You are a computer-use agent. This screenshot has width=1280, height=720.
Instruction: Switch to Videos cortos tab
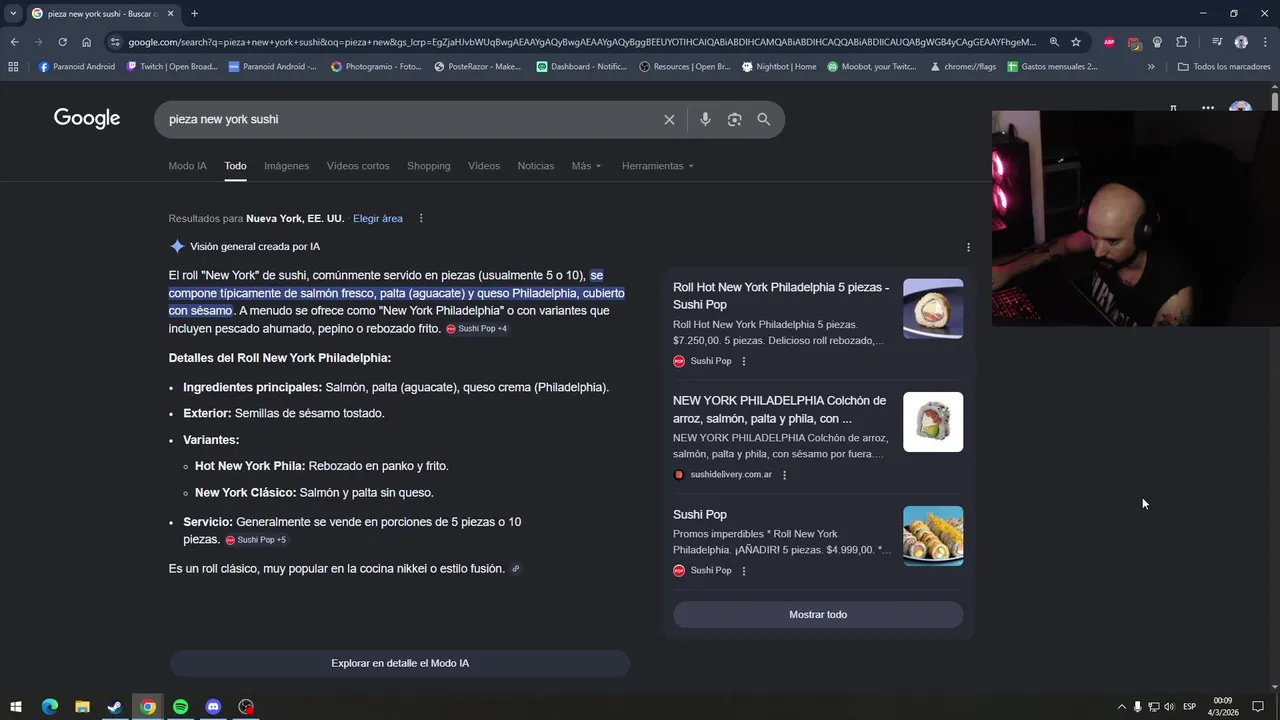[358, 166]
